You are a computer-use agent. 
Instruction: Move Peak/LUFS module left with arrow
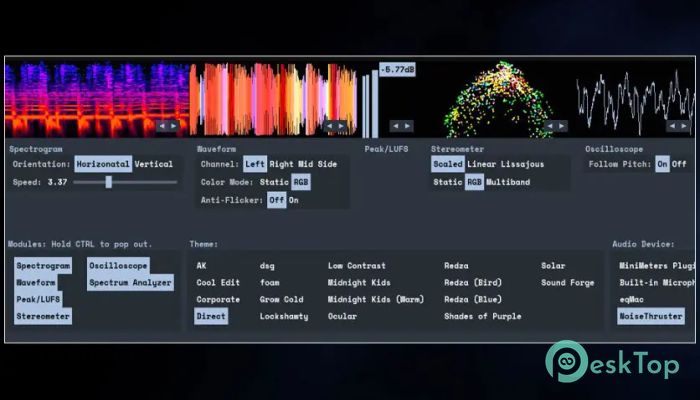[396, 126]
